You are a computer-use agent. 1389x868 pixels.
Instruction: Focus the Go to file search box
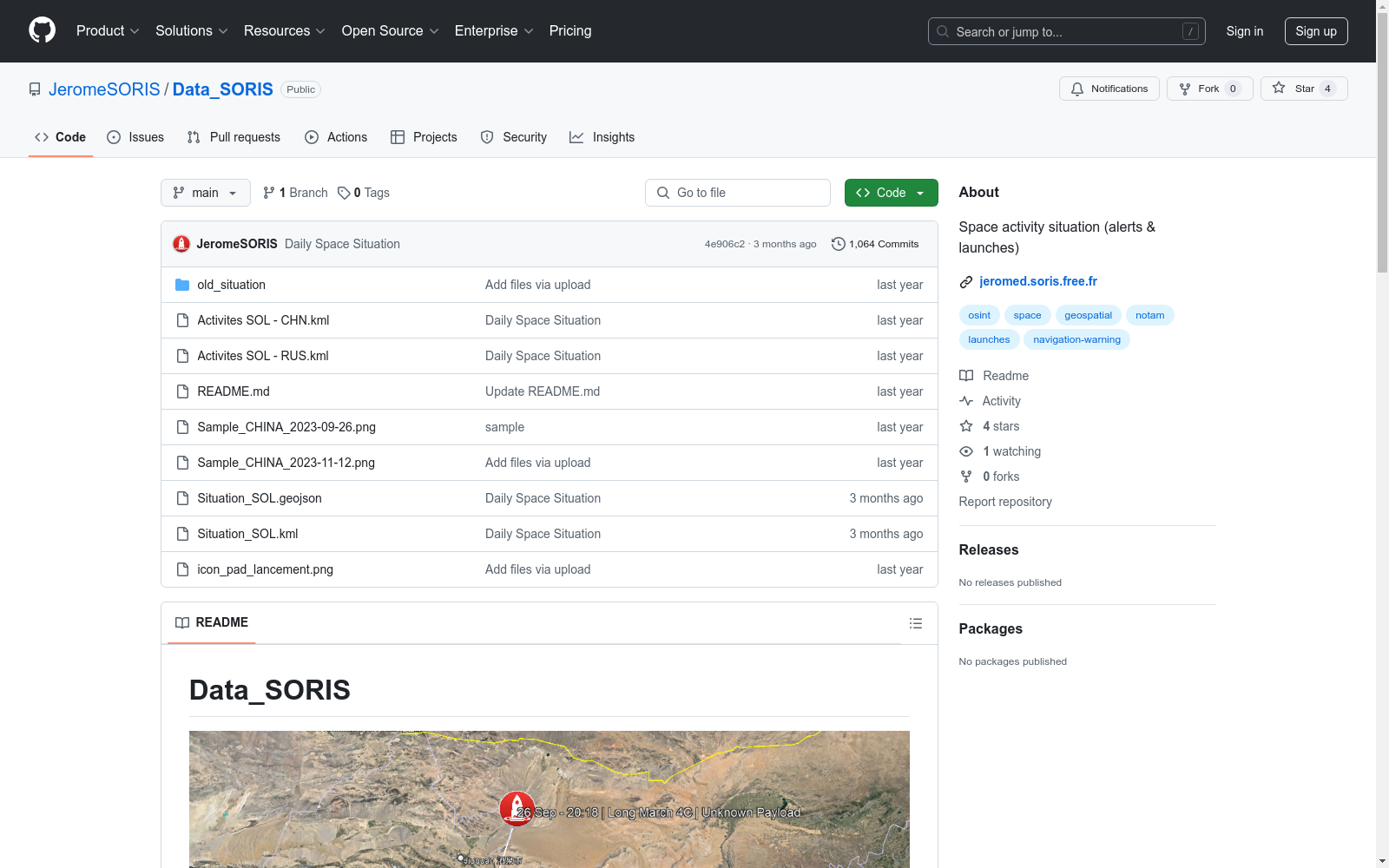(738, 193)
